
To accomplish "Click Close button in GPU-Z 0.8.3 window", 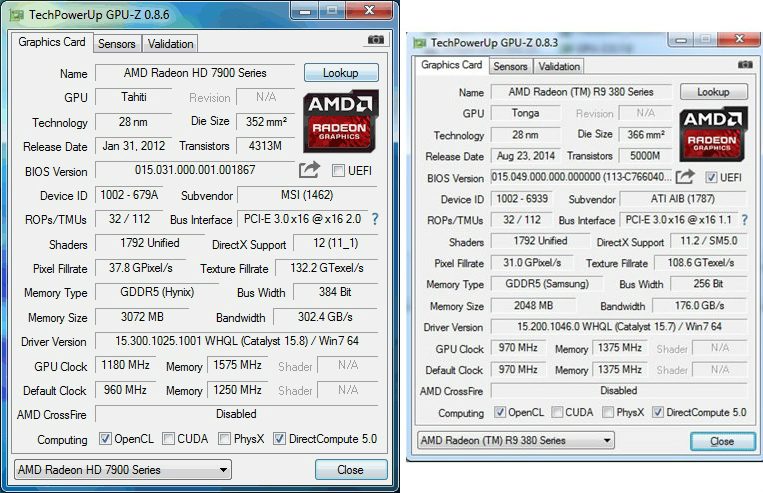I will click(723, 441).
